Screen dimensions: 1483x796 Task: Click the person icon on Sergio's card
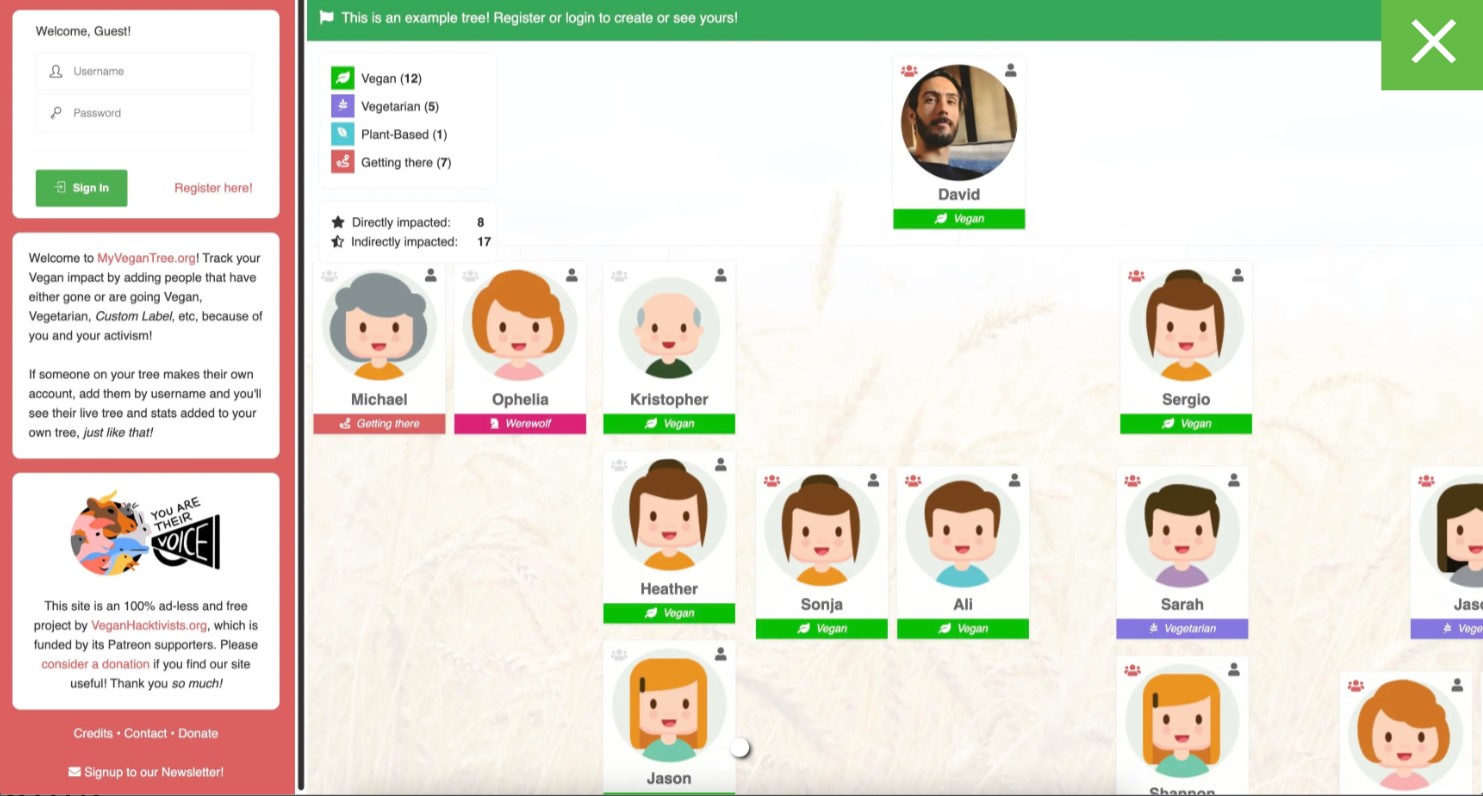click(x=1238, y=275)
